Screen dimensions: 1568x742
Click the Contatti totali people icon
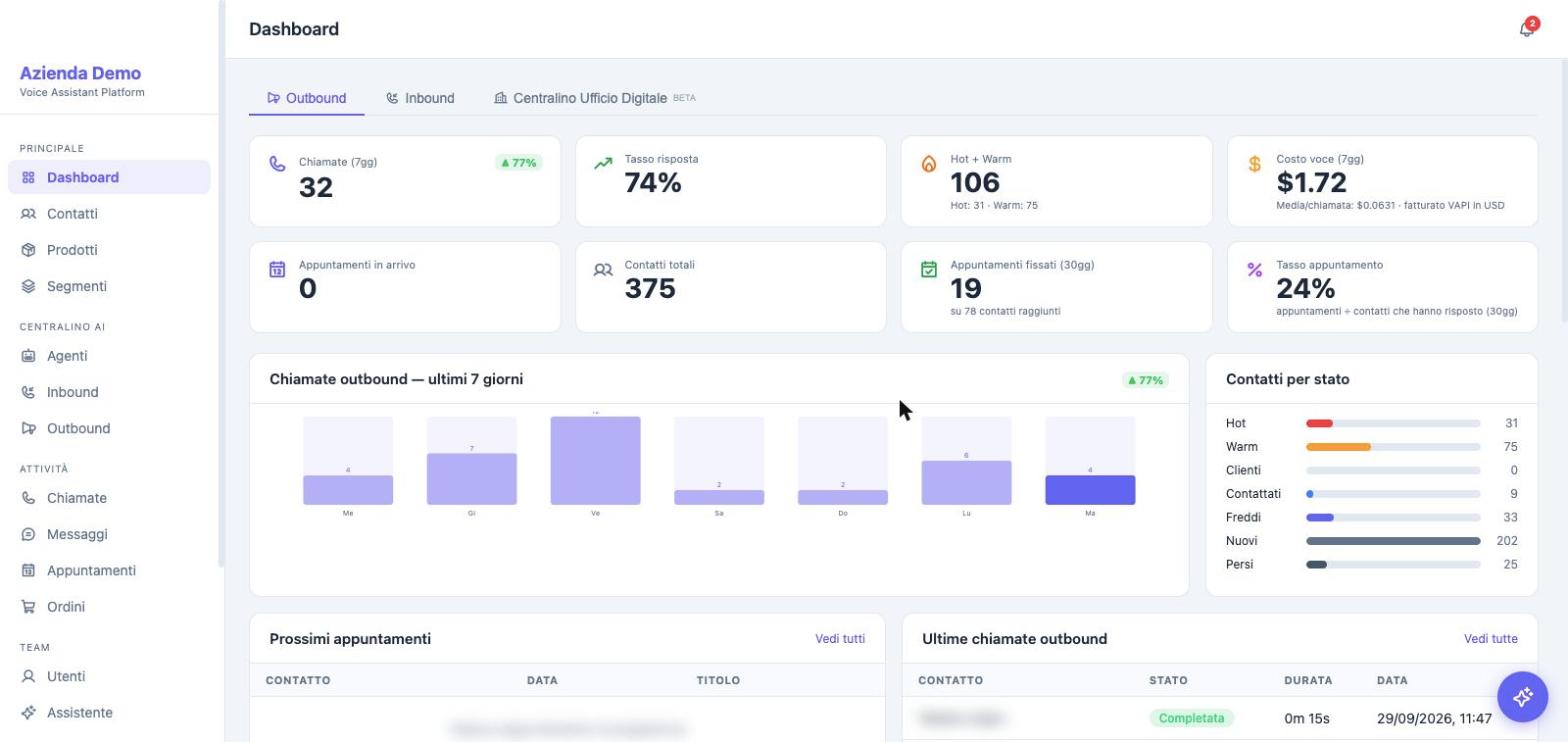tap(603, 269)
